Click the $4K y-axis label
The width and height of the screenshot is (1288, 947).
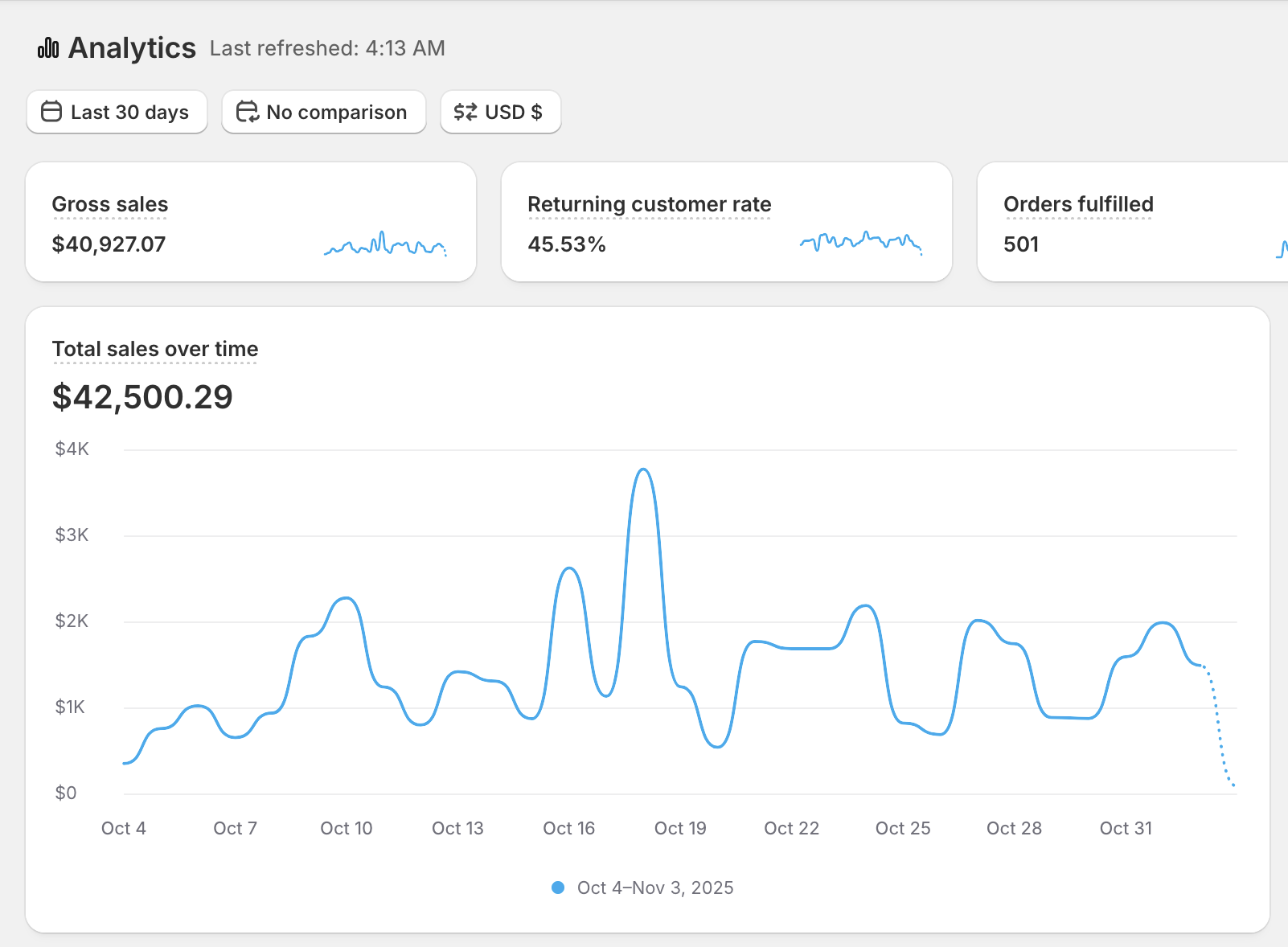click(x=72, y=449)
